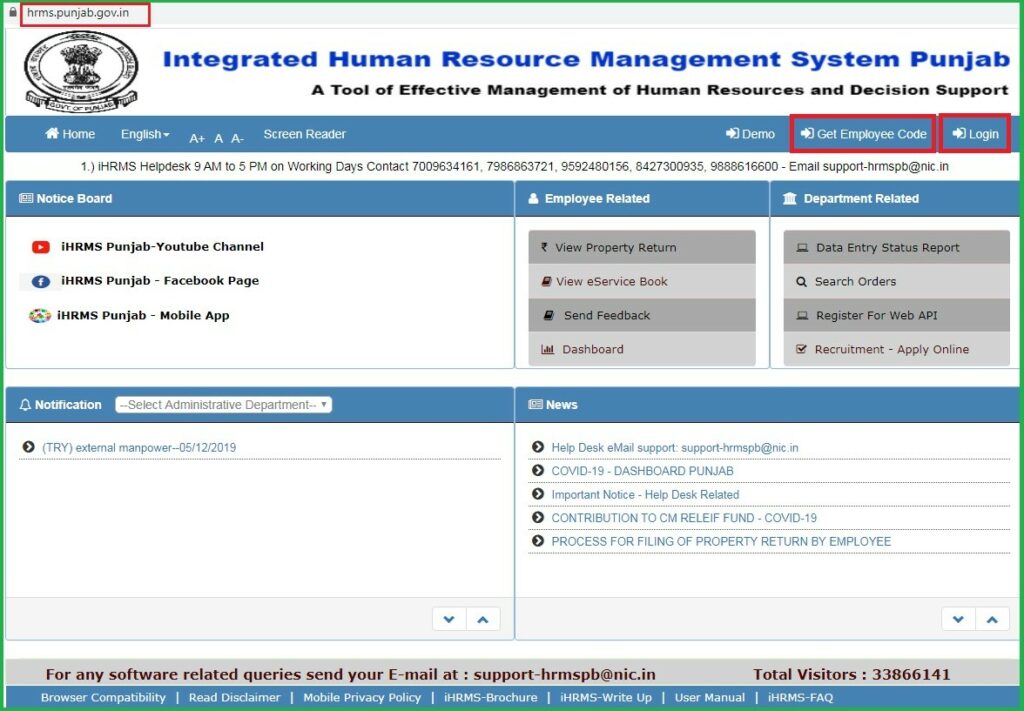
Task: Click the checkbox icon beside Recruitment - Apply Online
Action: (801, 349)
